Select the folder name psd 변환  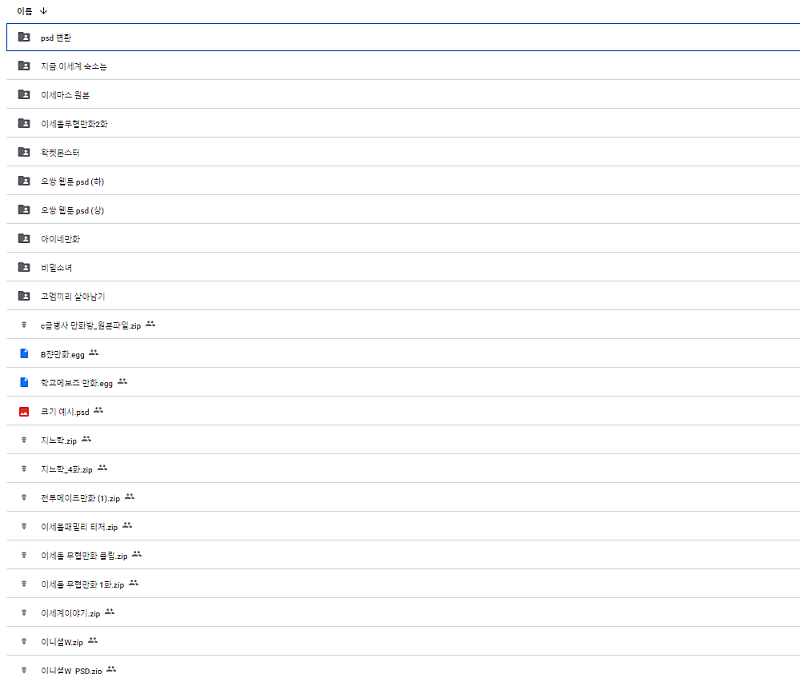56,38
